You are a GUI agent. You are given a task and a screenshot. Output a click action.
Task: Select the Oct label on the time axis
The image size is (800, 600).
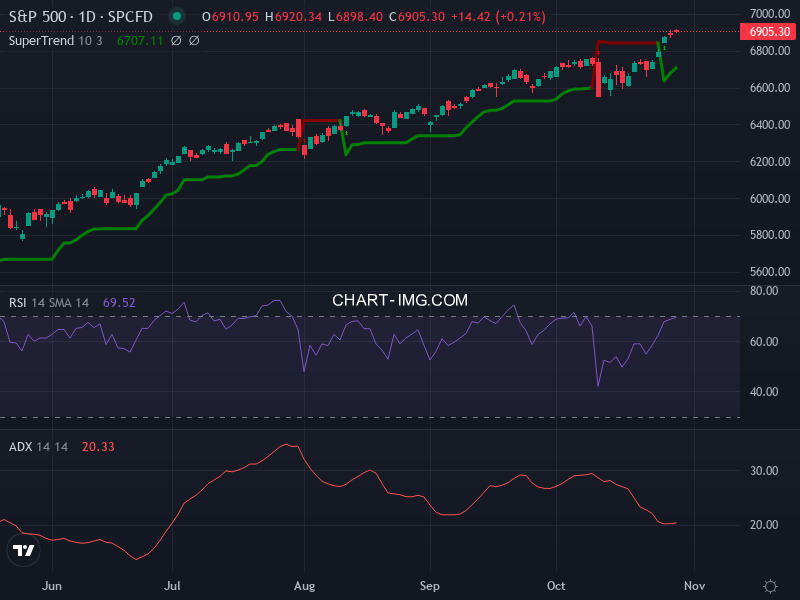point(556,586)
